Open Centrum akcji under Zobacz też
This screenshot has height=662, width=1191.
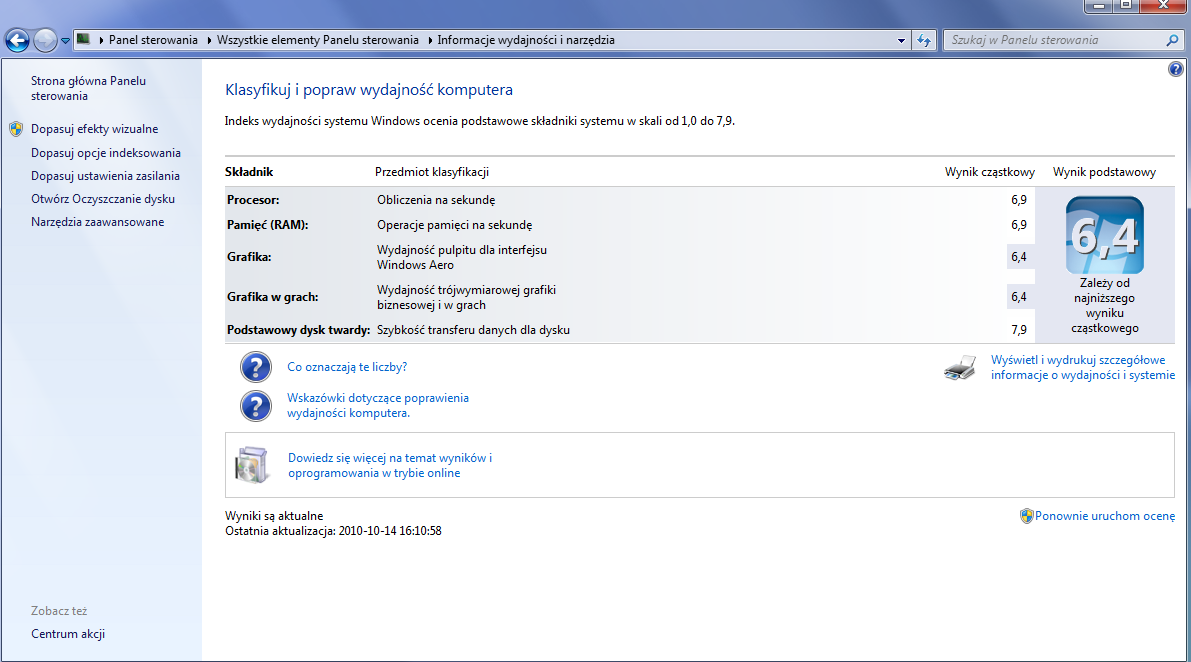pos(68,634)
